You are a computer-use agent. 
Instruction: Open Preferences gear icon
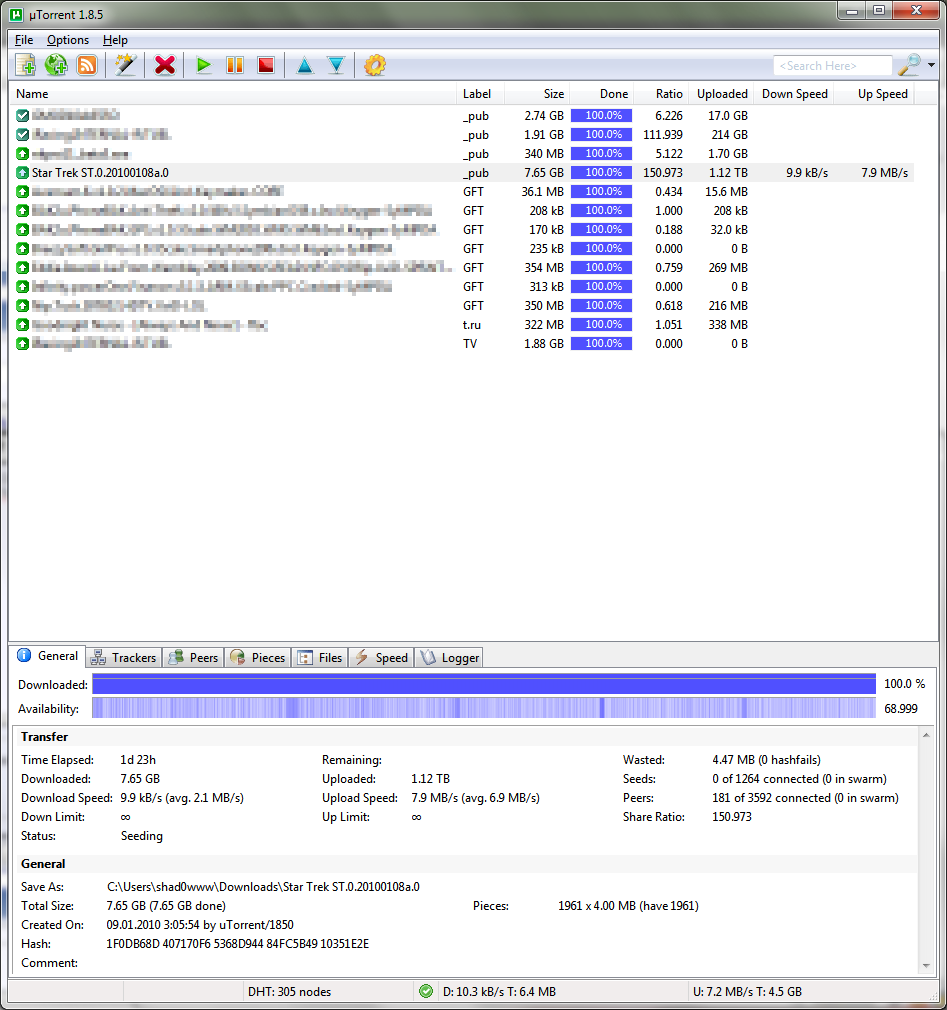tap(375, 65)
